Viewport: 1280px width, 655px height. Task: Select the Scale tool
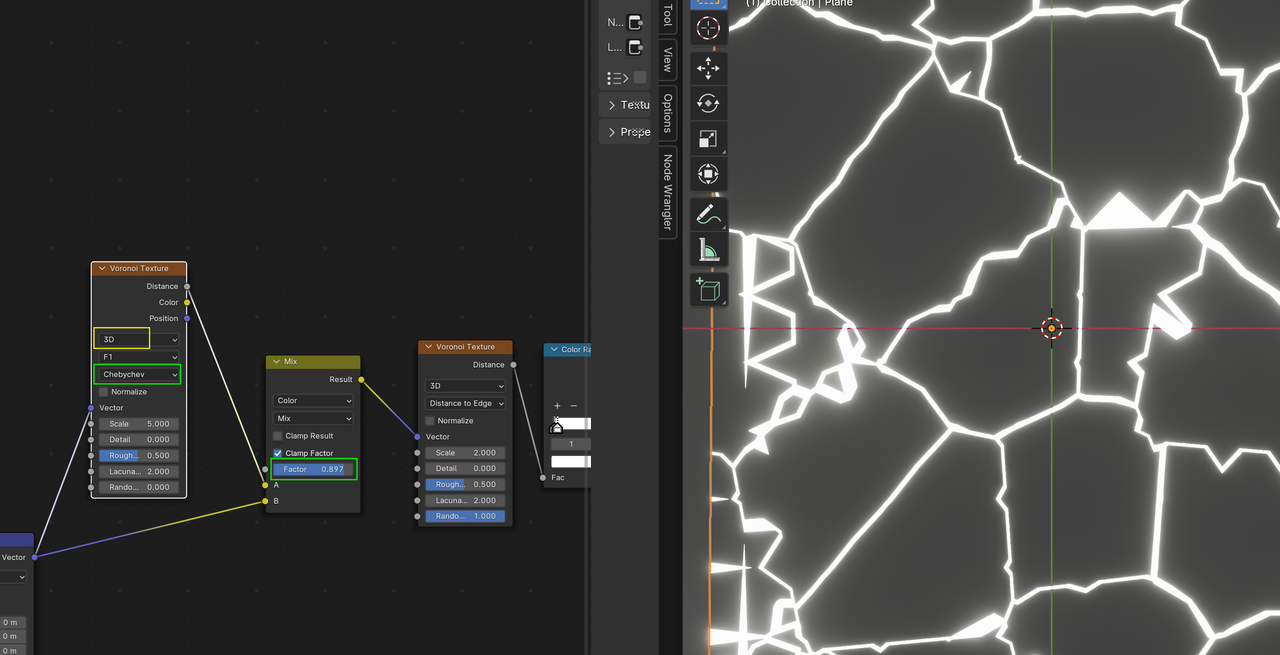click(708, 138)
